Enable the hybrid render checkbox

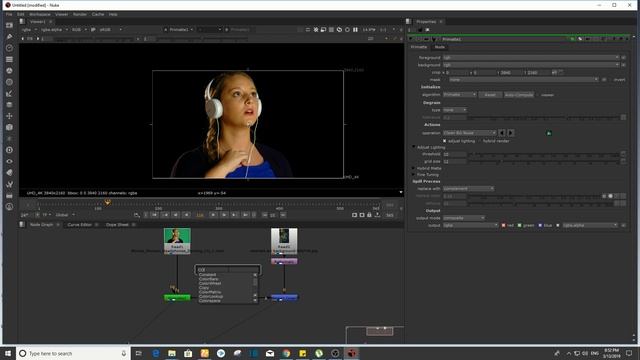click(x=479, y=141)
